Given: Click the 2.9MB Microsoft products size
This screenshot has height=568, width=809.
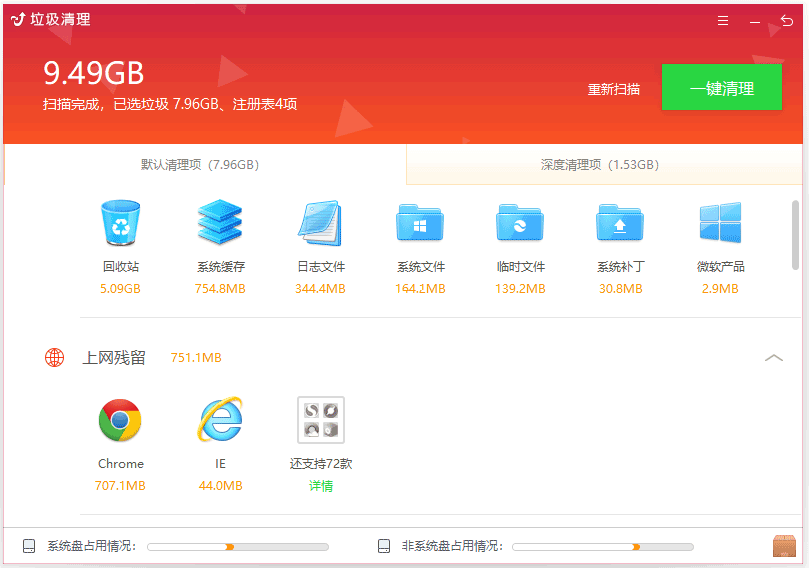Looking at the screenshot, I should (x=720, y=288).
